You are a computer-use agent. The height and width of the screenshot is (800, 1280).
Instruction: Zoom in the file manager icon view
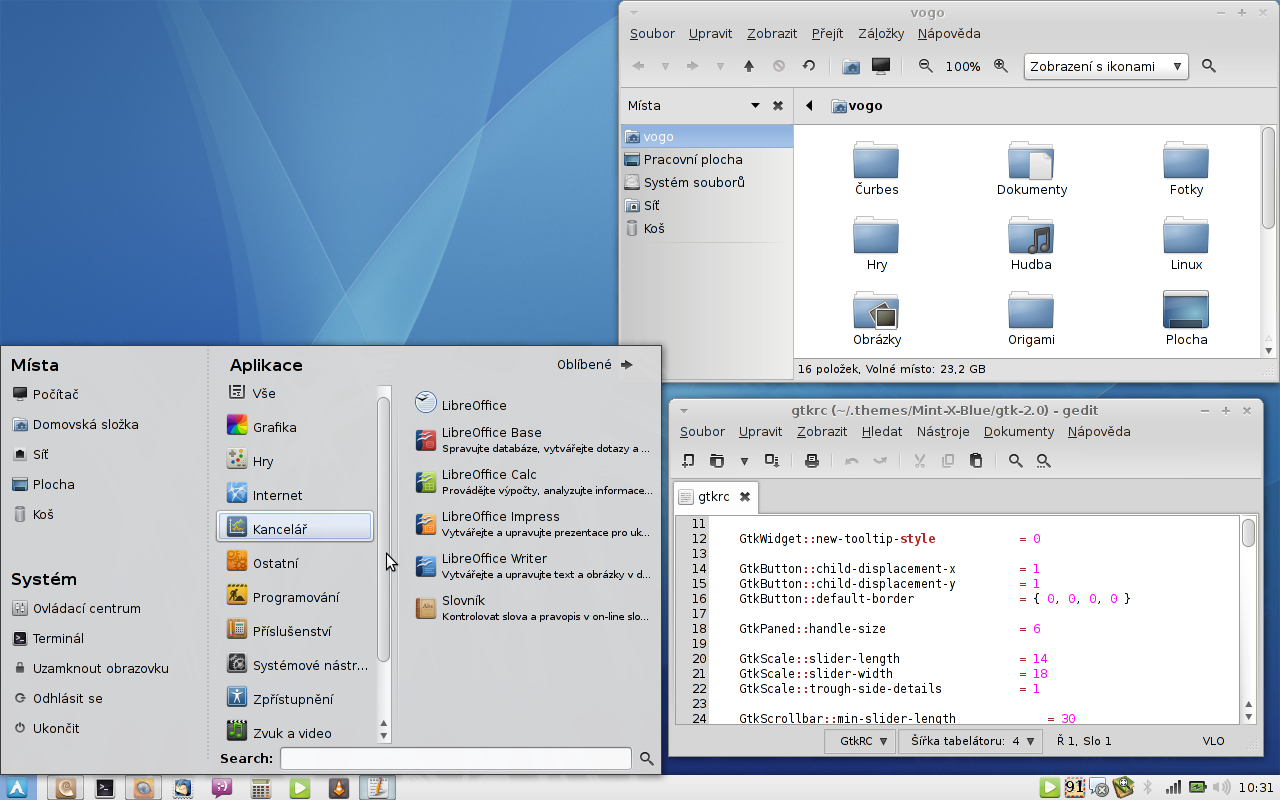pyautogui.click(x=1001, y=66)
